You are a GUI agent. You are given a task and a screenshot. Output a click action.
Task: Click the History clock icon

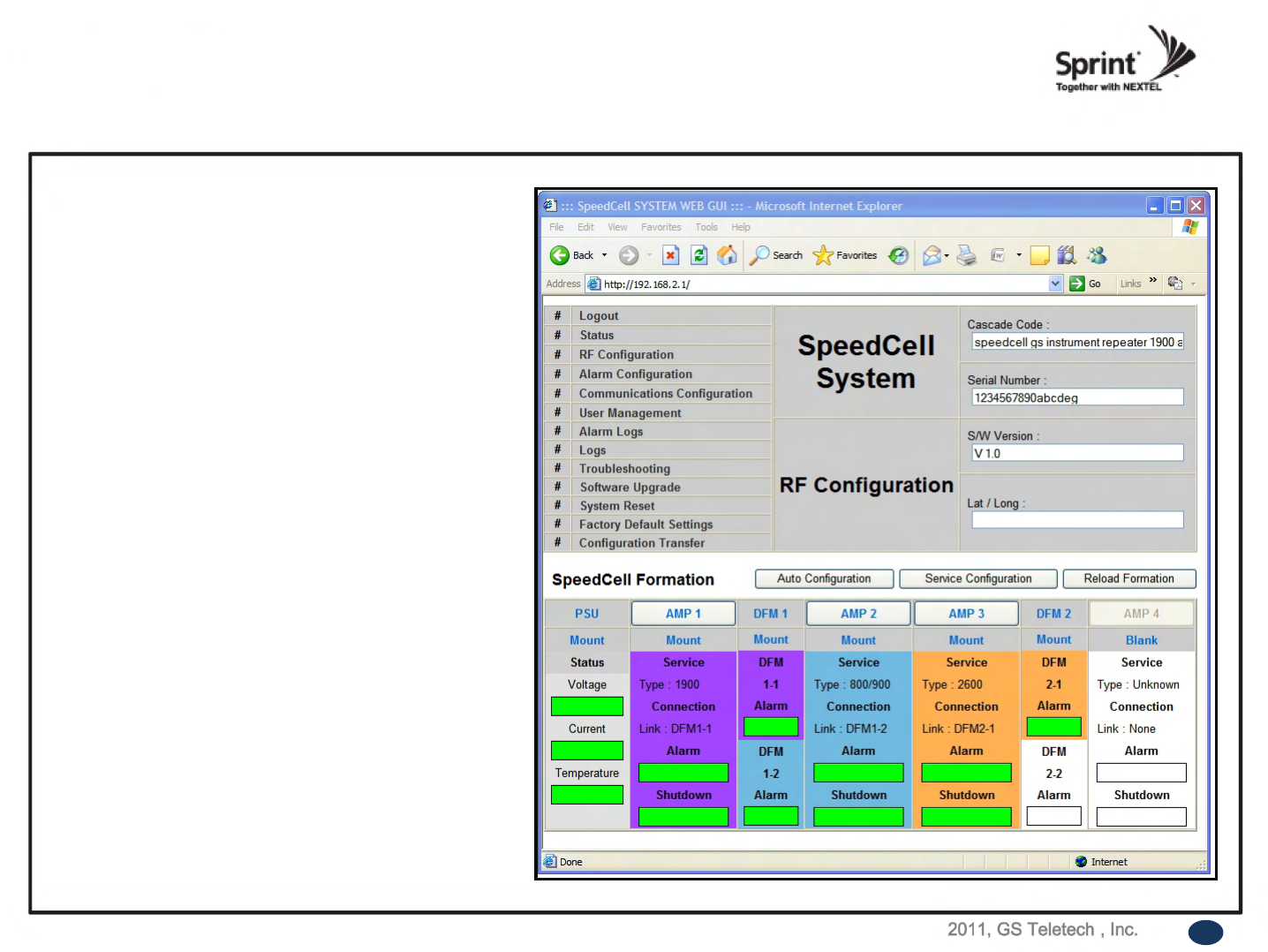click(898, 255)
